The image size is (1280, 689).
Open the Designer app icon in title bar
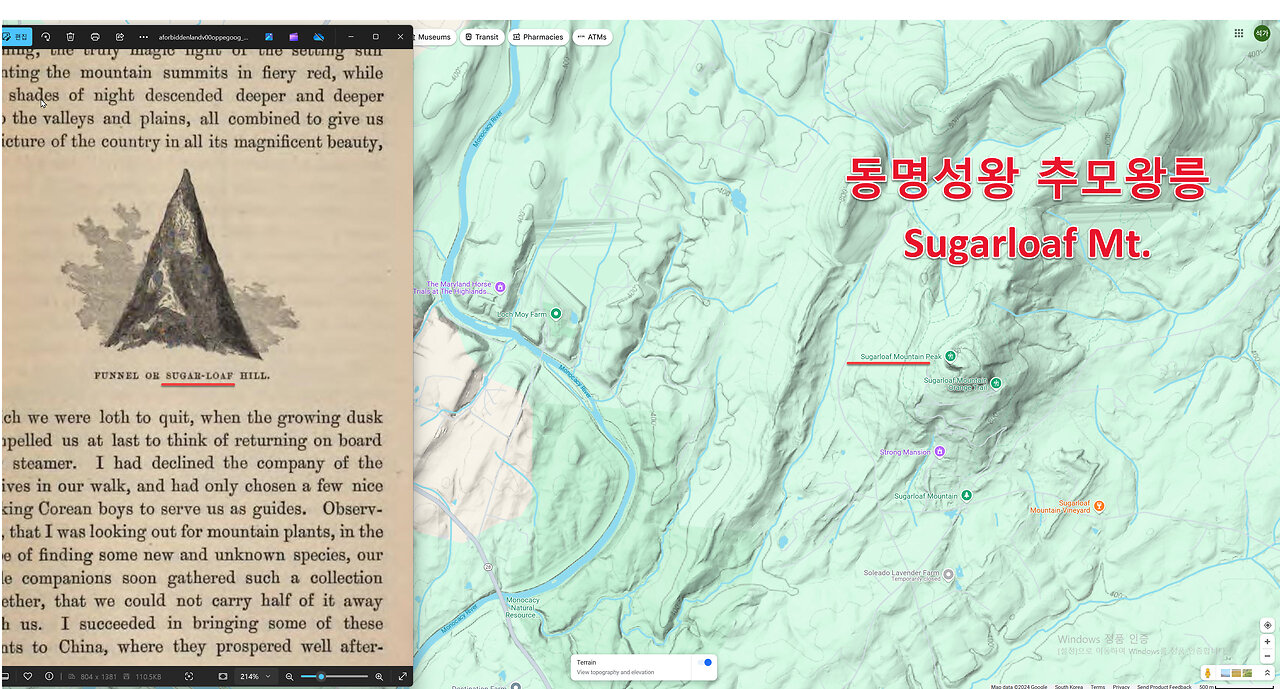click(269, 37)
